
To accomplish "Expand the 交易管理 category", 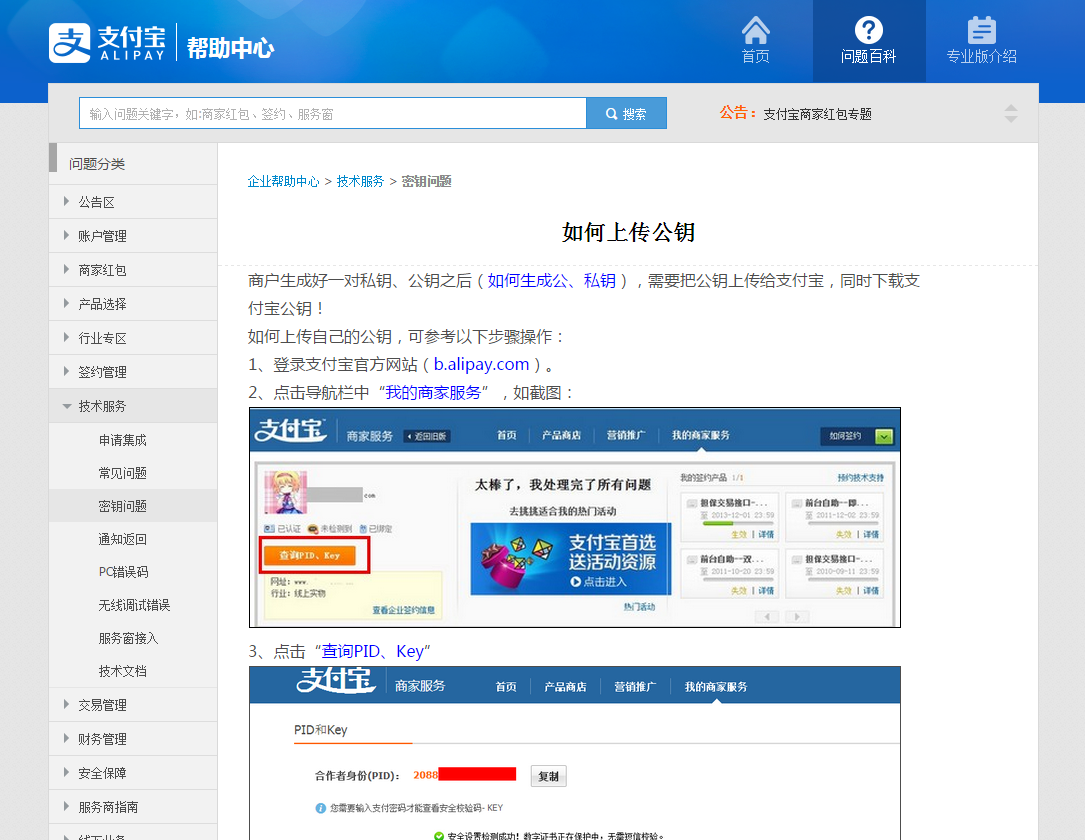I will [x=133, y=705].
